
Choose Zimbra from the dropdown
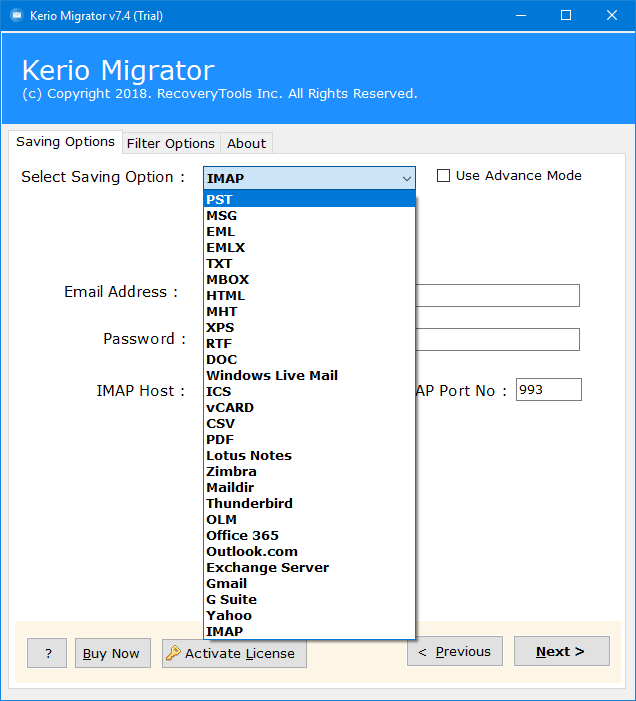[x=309, y=472]
